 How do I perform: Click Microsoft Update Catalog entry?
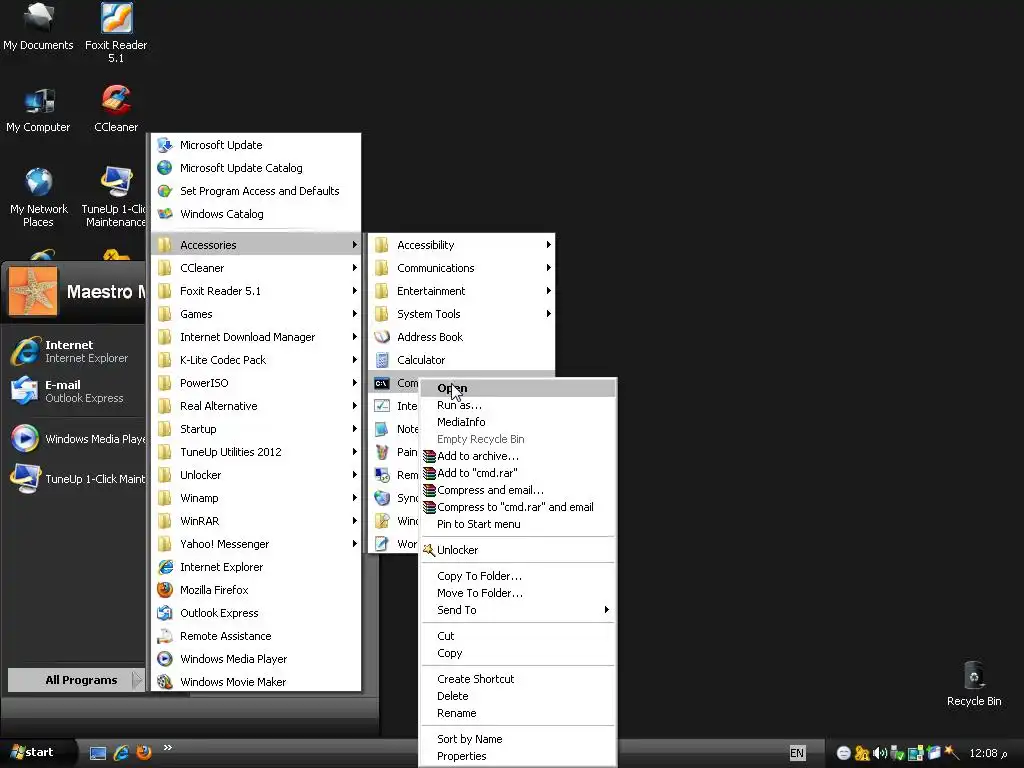(256, 168)
